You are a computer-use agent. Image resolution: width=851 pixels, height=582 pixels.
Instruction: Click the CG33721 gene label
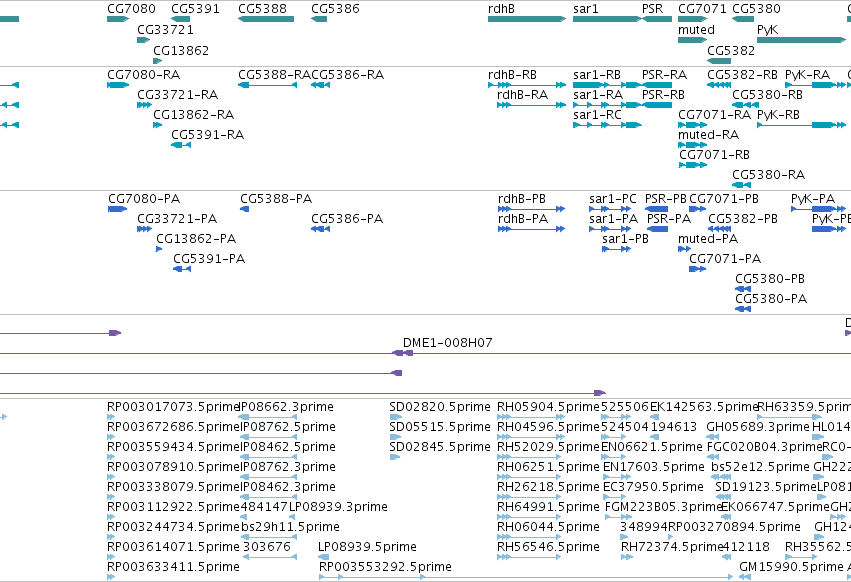click(x=165, y=29)
